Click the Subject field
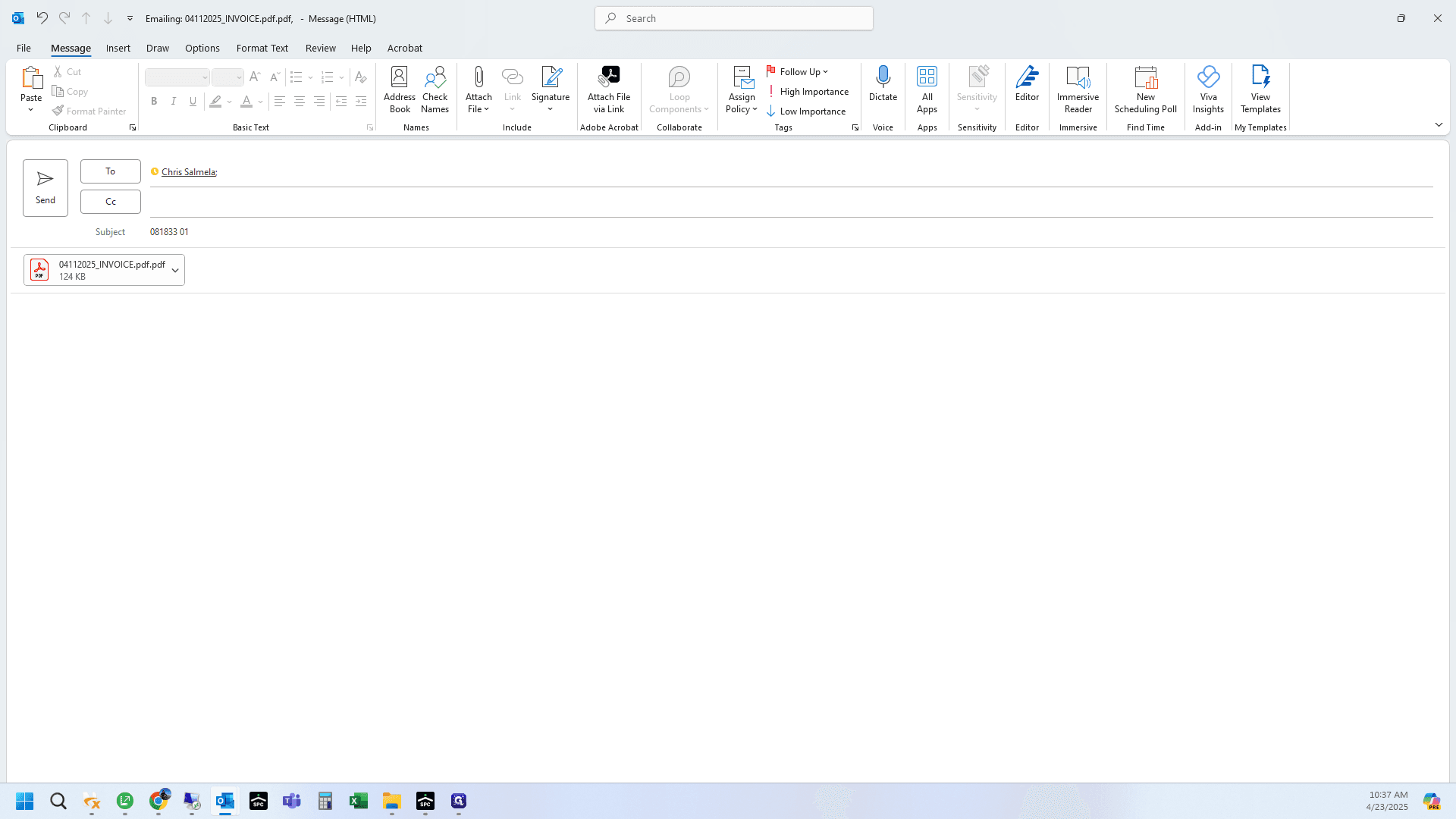1456x819 pixels. [791, 232]
